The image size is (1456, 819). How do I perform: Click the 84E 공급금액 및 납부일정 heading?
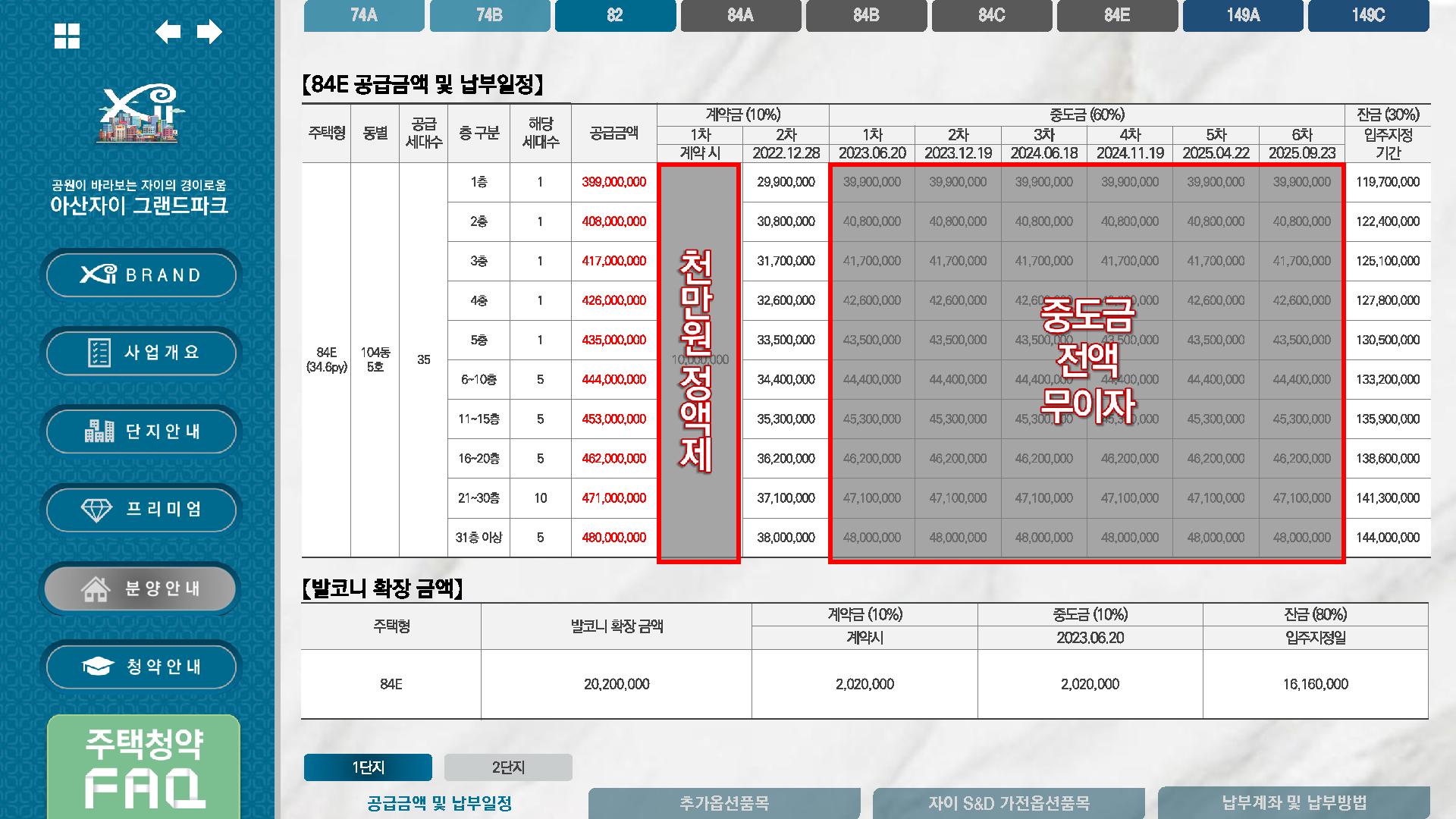click(x=423, y=84)
